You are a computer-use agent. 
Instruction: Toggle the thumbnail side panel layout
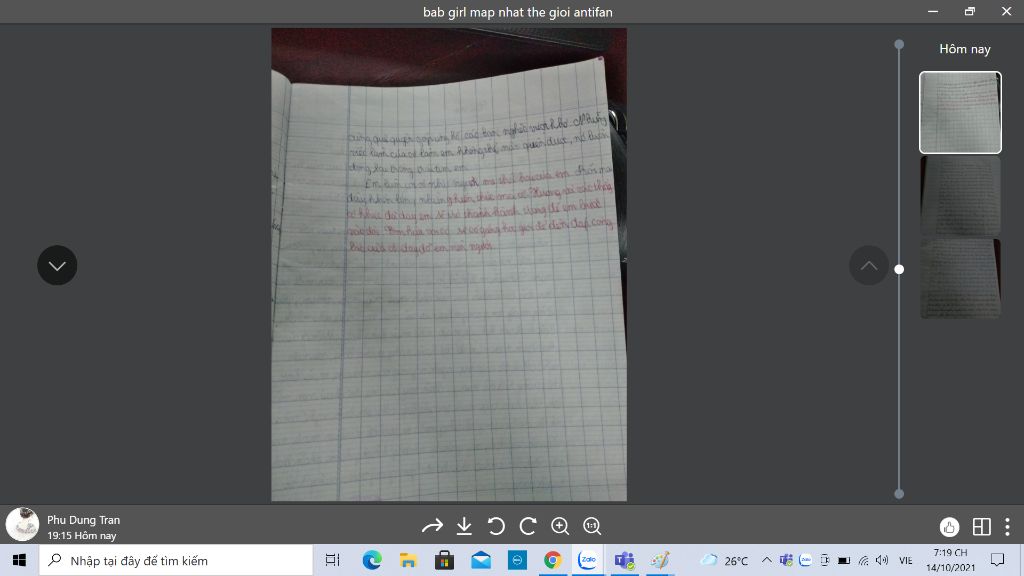click(981, 526)
